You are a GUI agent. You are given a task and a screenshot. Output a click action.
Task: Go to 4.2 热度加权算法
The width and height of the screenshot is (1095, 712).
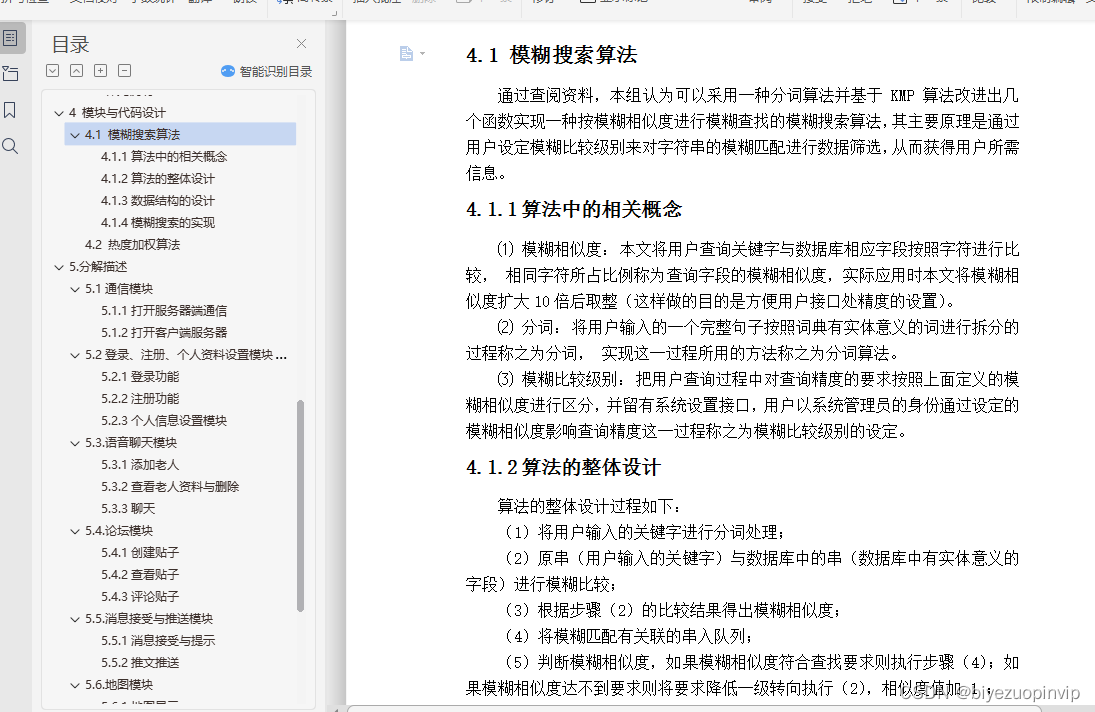(133, 244)
